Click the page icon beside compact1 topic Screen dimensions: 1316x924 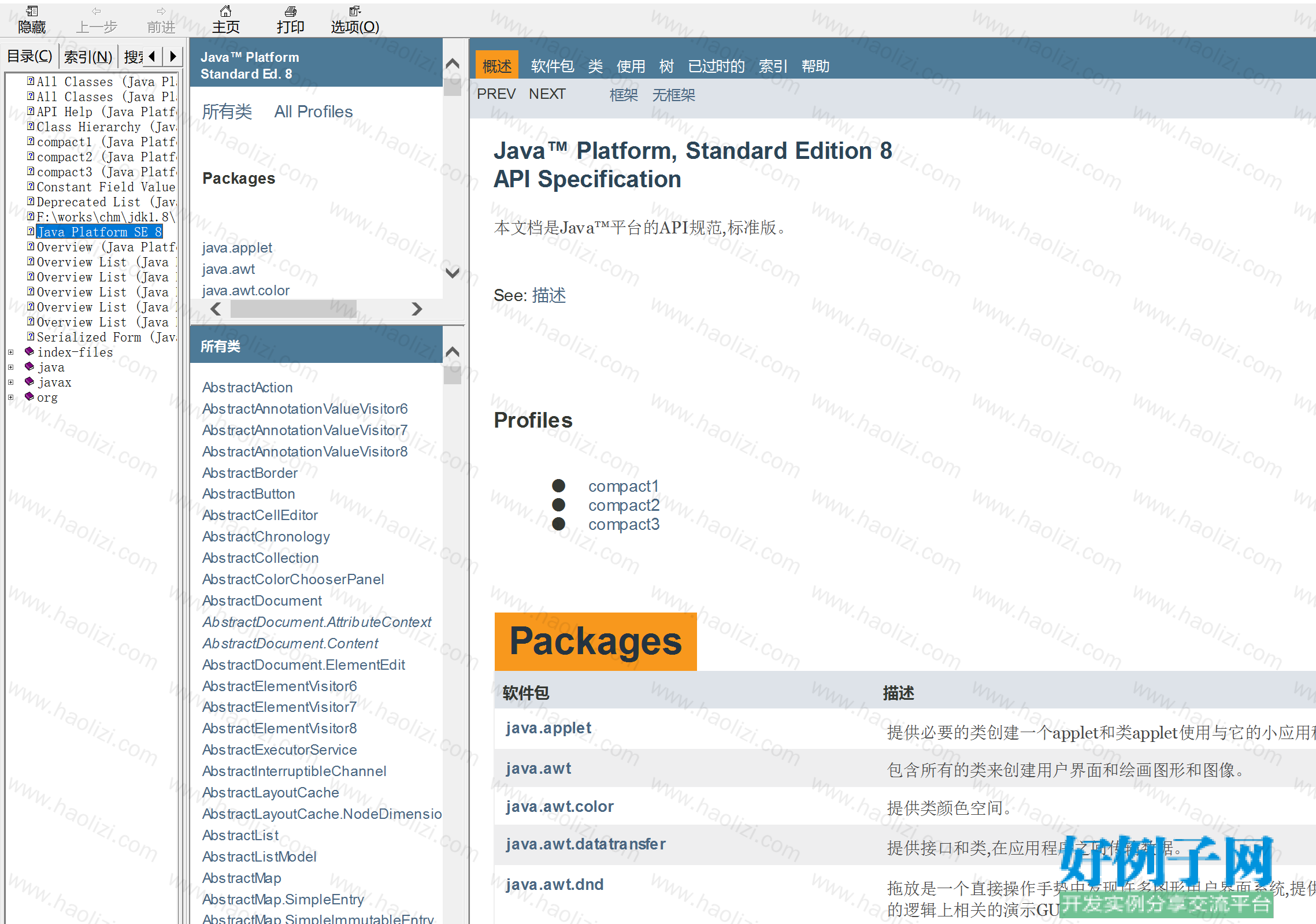(31, 141)
